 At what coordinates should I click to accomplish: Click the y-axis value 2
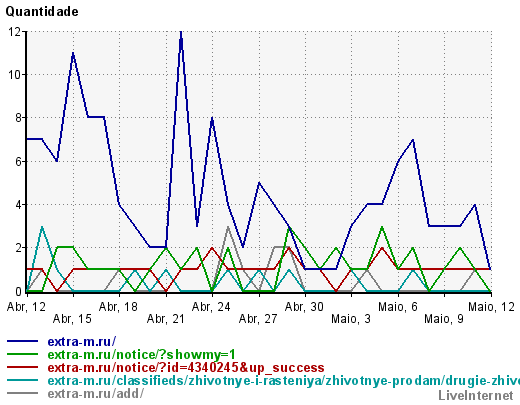(x=18, y=248)
